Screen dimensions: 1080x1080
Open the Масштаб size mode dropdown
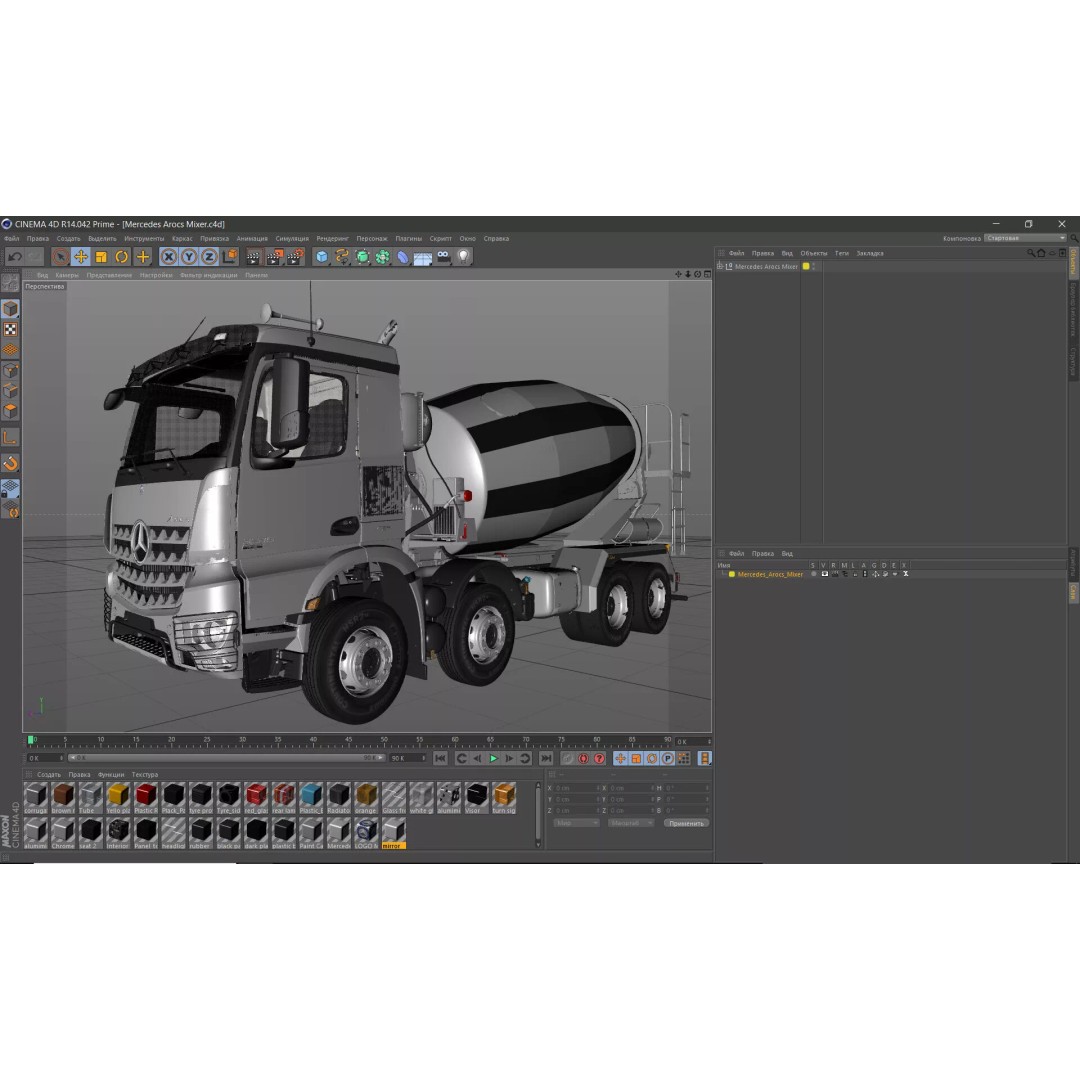click(x=631, y=823)
